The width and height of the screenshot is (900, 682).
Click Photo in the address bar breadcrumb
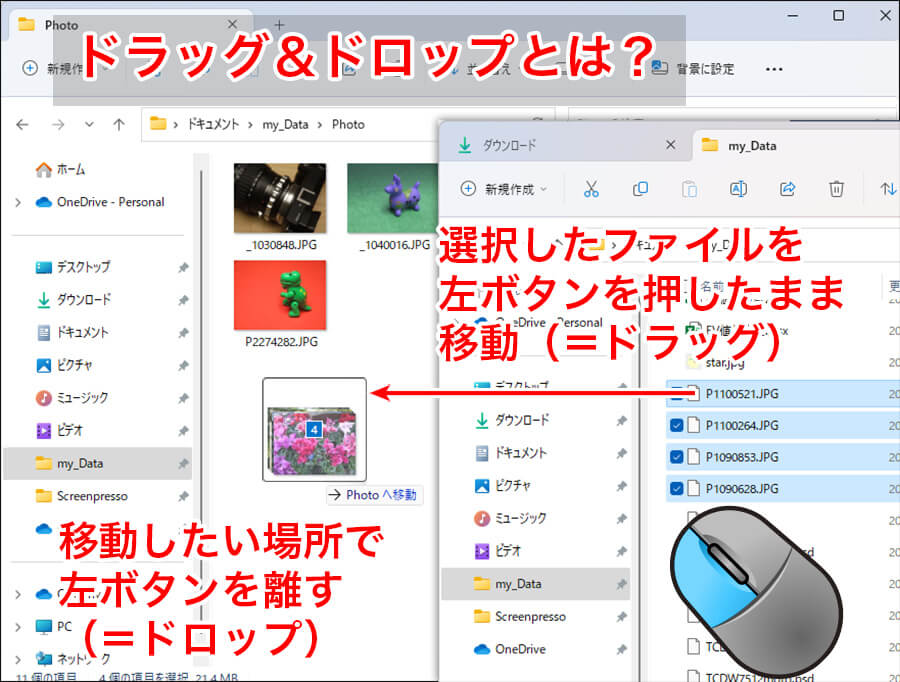pos(348,125)
